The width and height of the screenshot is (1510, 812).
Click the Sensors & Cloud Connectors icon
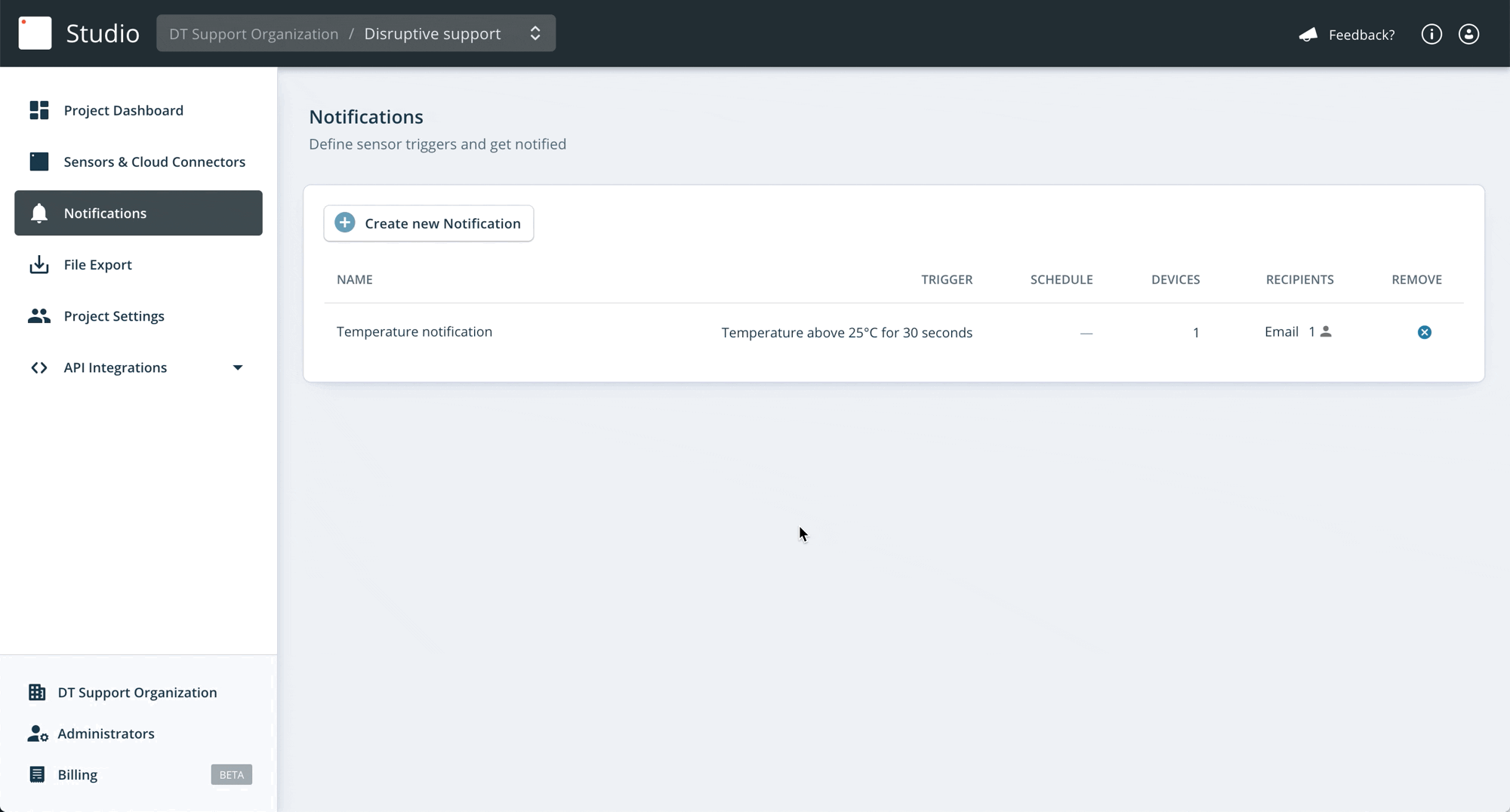click(39, 161)
